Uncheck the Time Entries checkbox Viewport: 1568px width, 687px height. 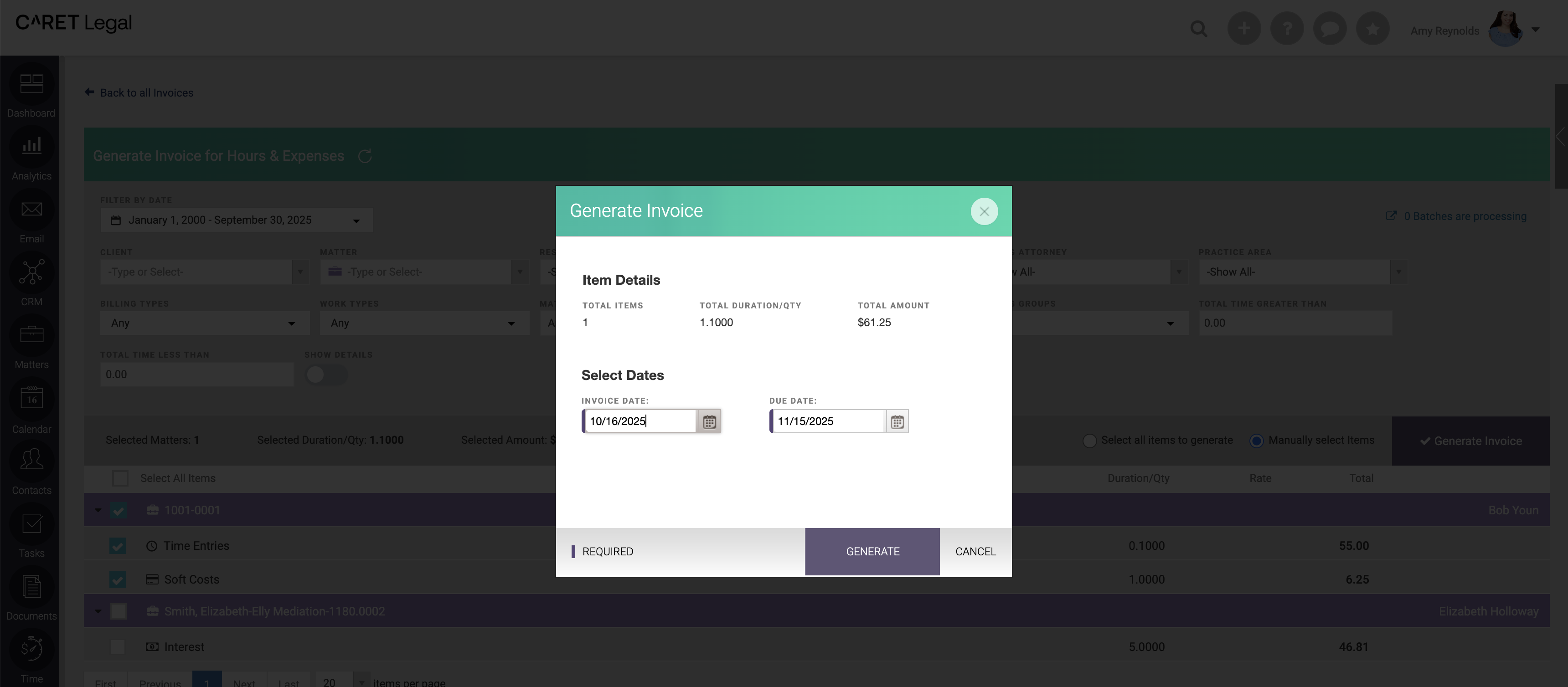tap(118, 546)
